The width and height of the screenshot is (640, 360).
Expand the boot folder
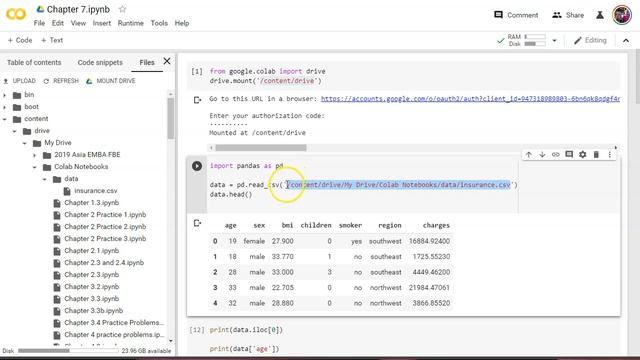pos(4,107)
